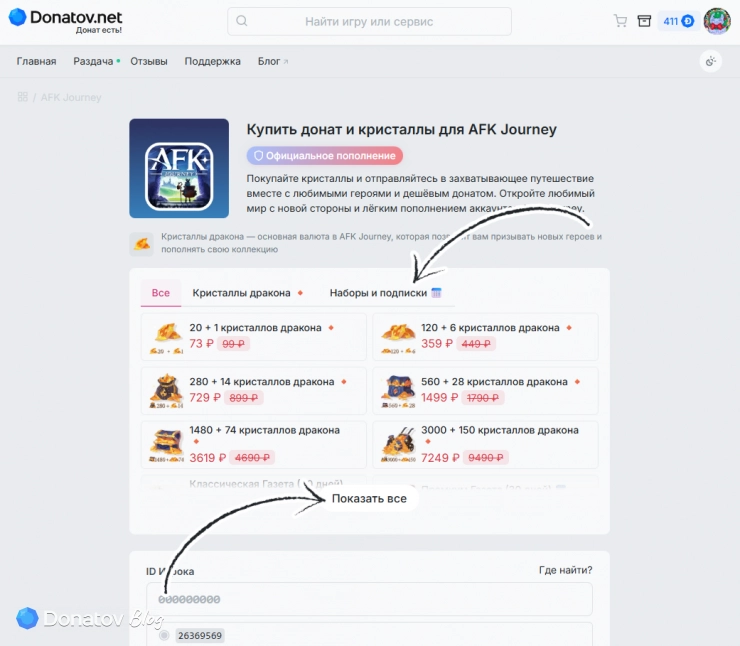Open Отзывы page
Screen dimensions: 740x646
click(x=149, y=61)
